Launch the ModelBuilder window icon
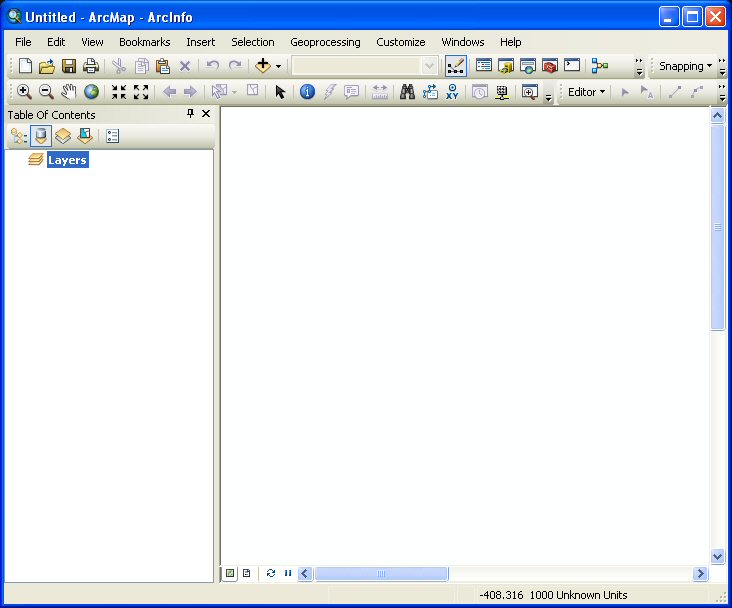This screenshot has width=732, height=608. (599, 65)
